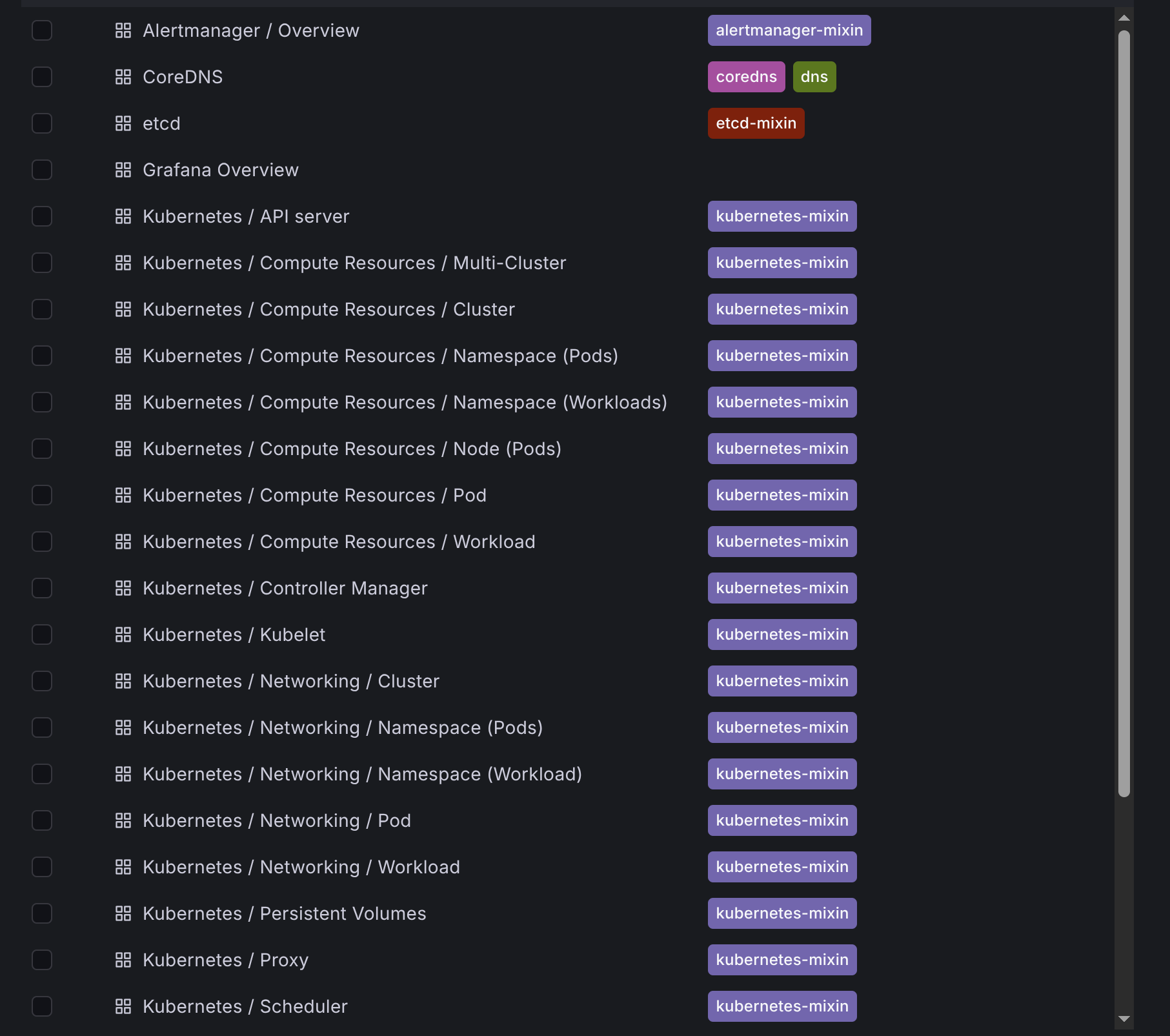
Task: Click the dashboard icon for Kubernetes / API server
Action: pyautogui.click(x=123, y=216)
